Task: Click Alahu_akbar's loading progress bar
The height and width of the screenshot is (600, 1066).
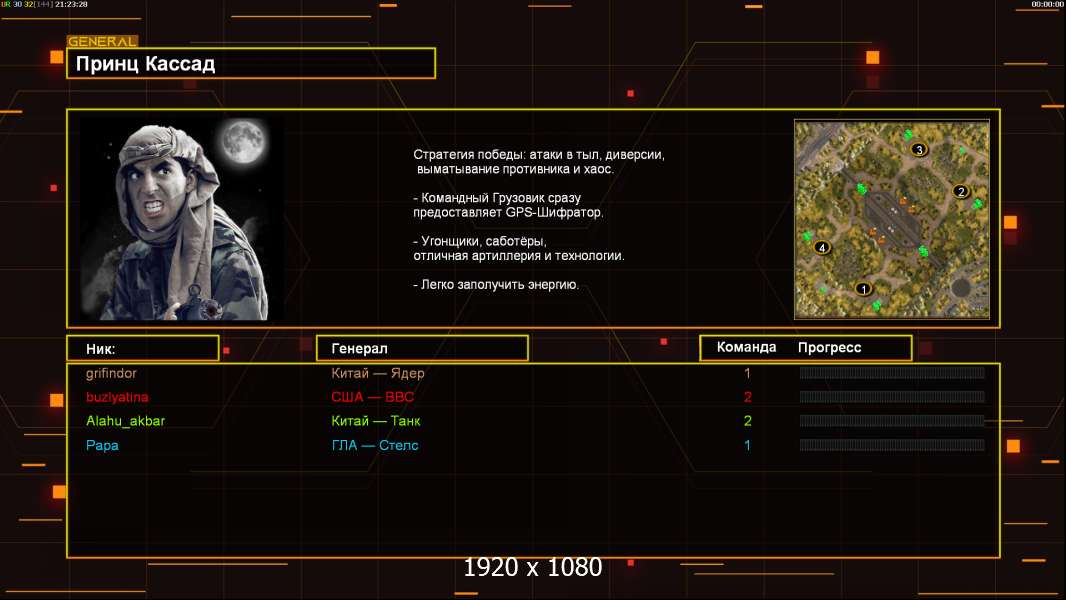Action: [892, 421]
